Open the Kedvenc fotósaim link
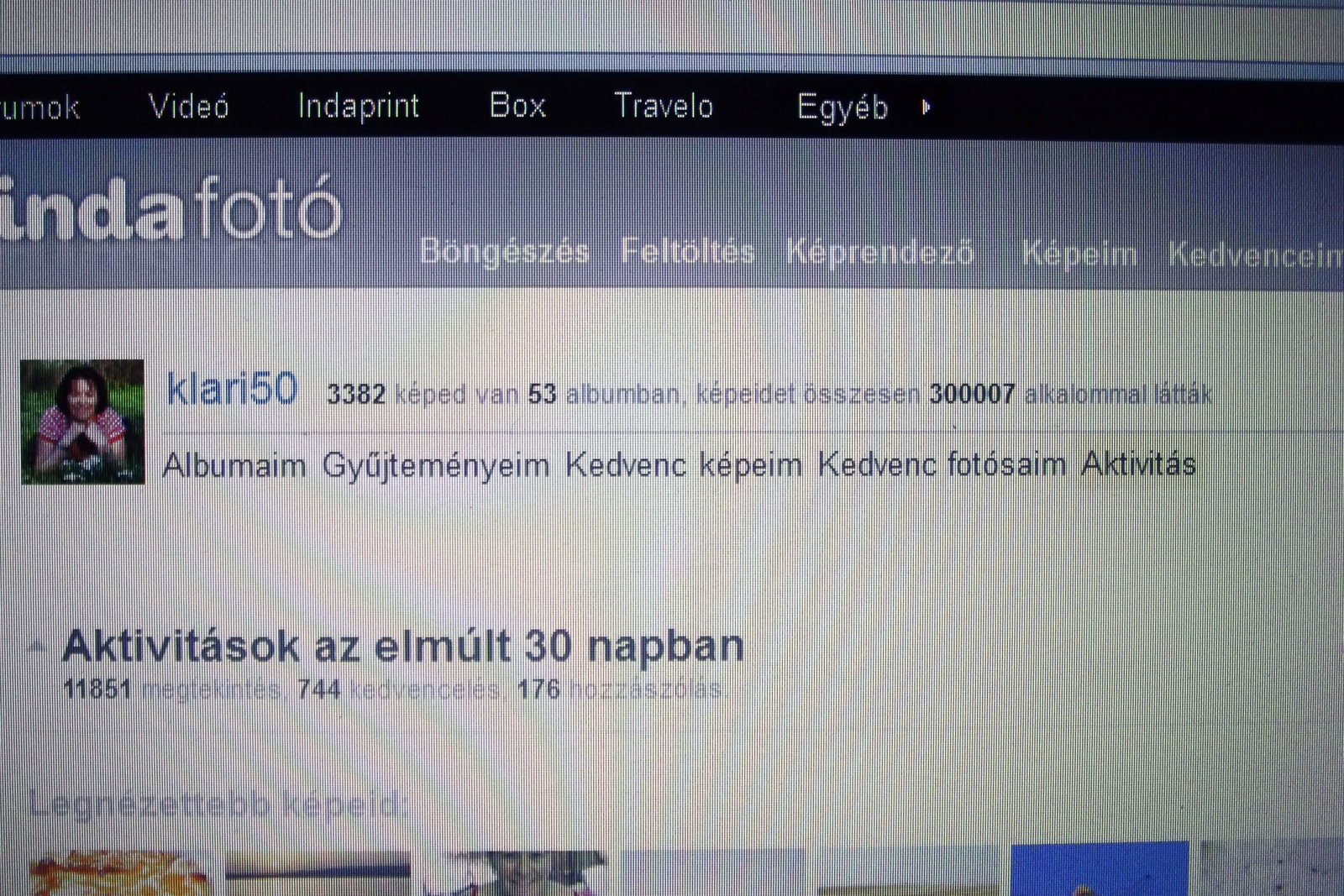 point(942,464)
